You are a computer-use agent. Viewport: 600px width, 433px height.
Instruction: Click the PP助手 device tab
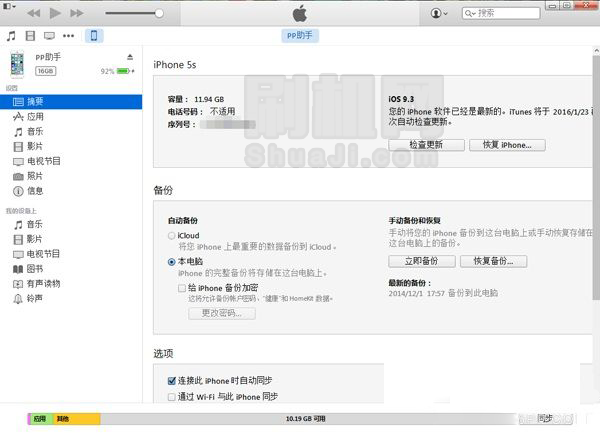[x=300, y=36]
